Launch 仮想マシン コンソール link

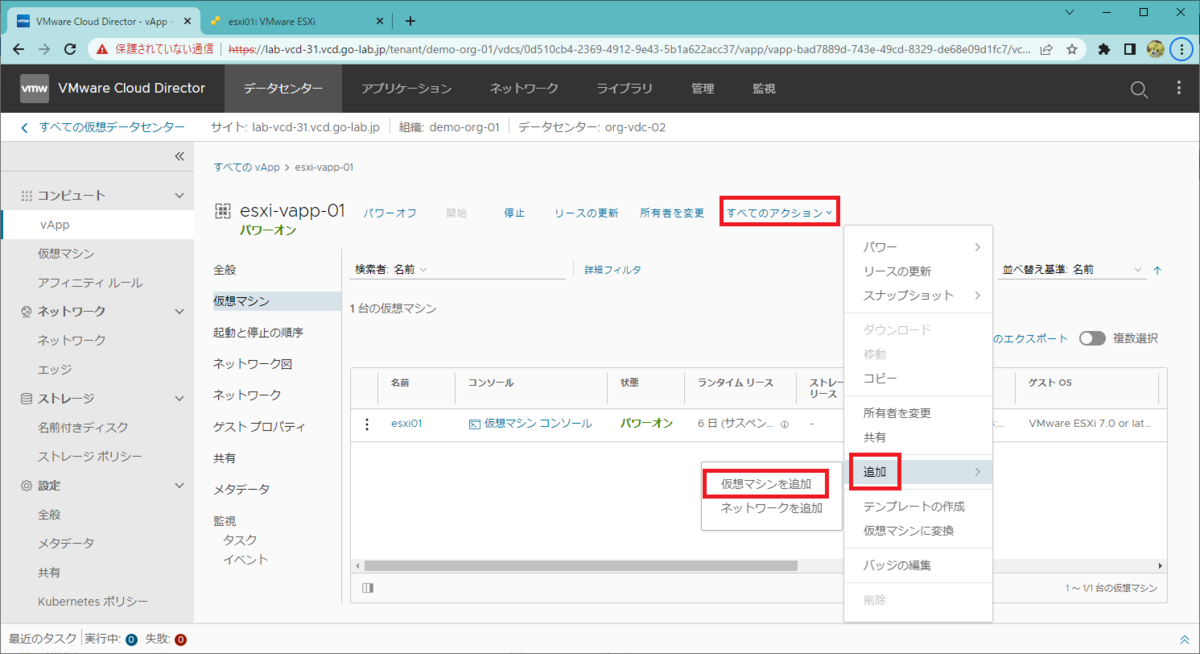pyautogui.click(x=530, y=424)
